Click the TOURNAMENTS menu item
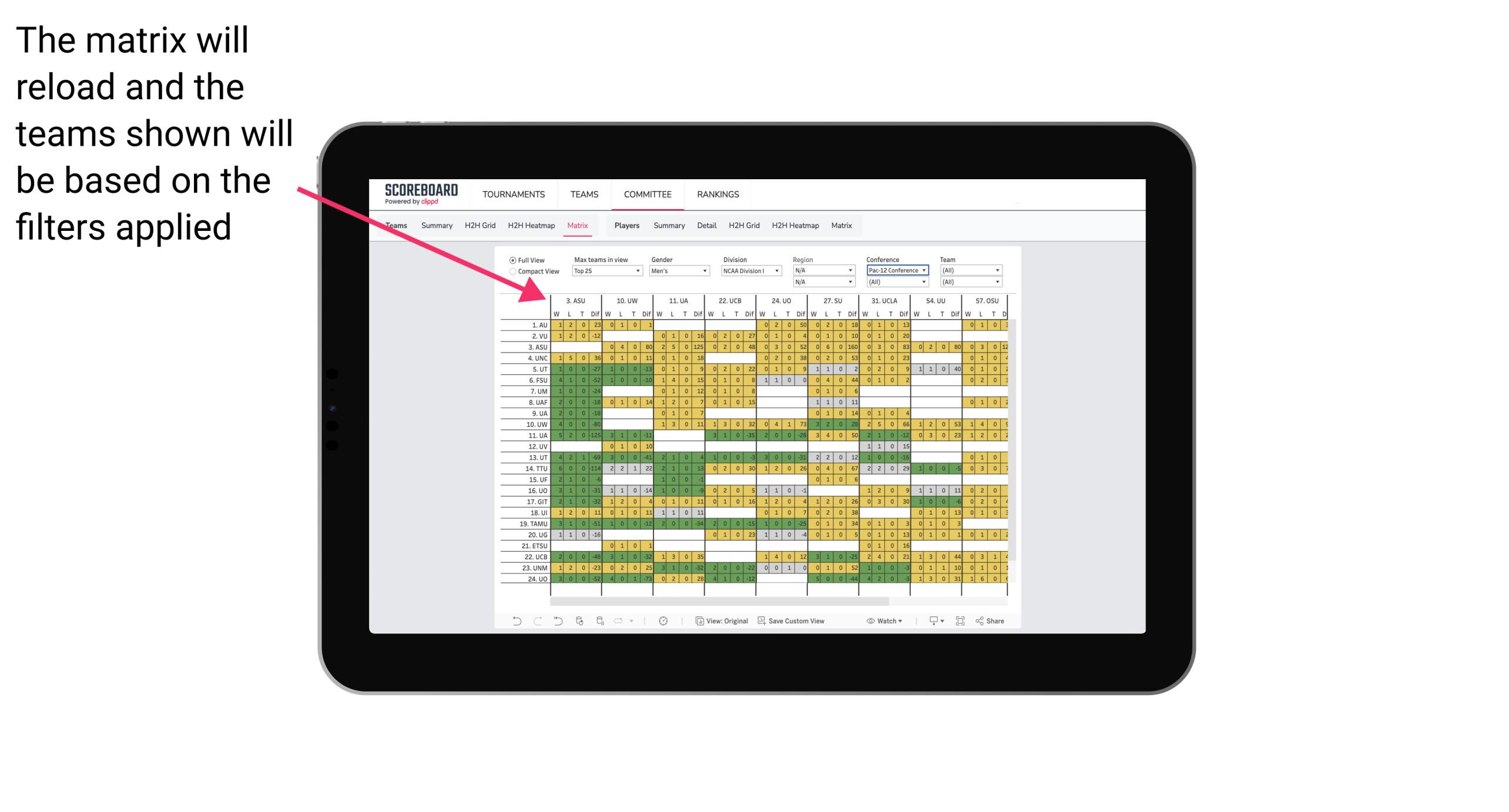This screenshot has width=1509, height=812. pos(512,195)
